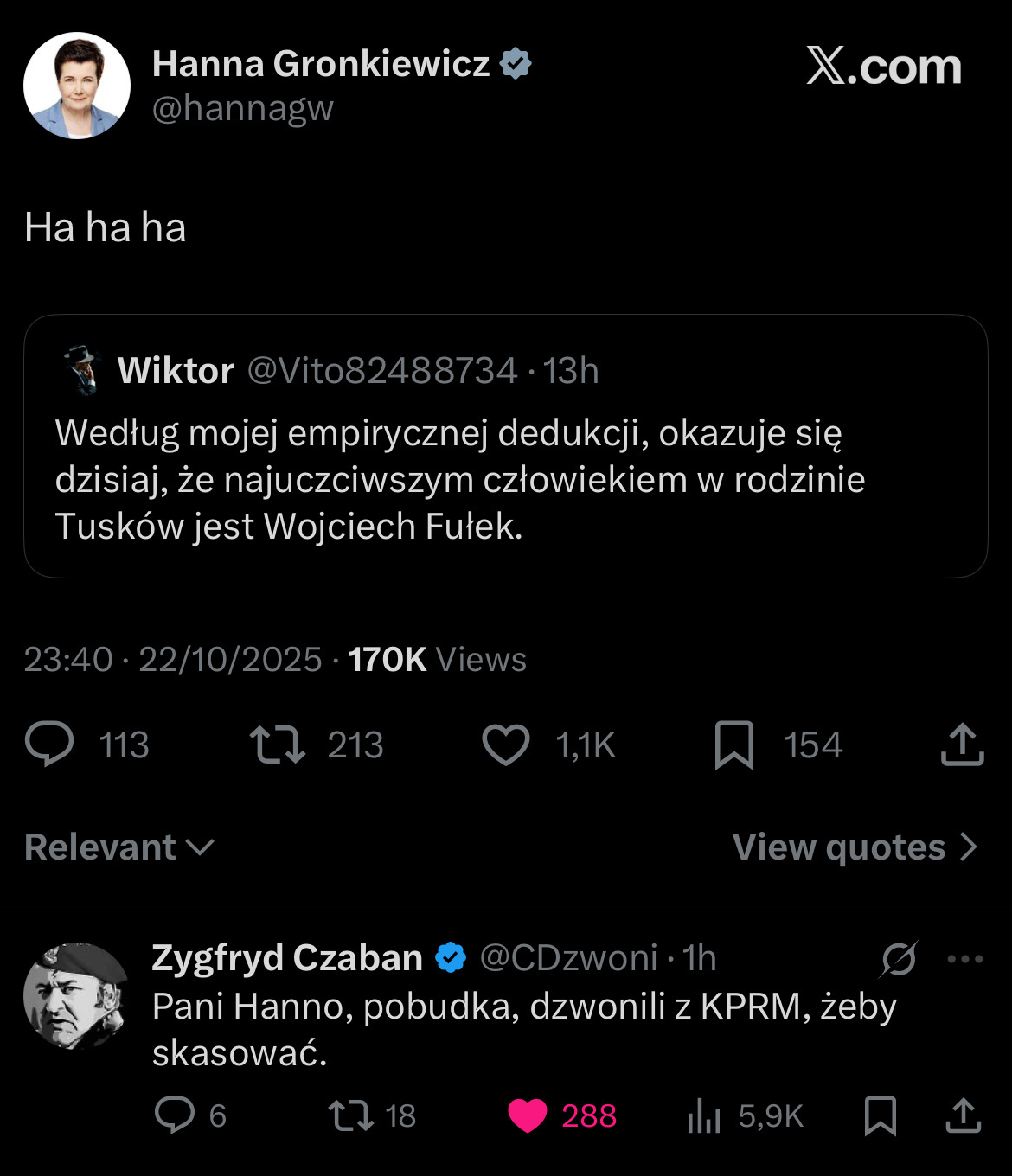Screen dimensions: 1012x1176
Task: Open View quotes for this post
Action: 855,847
